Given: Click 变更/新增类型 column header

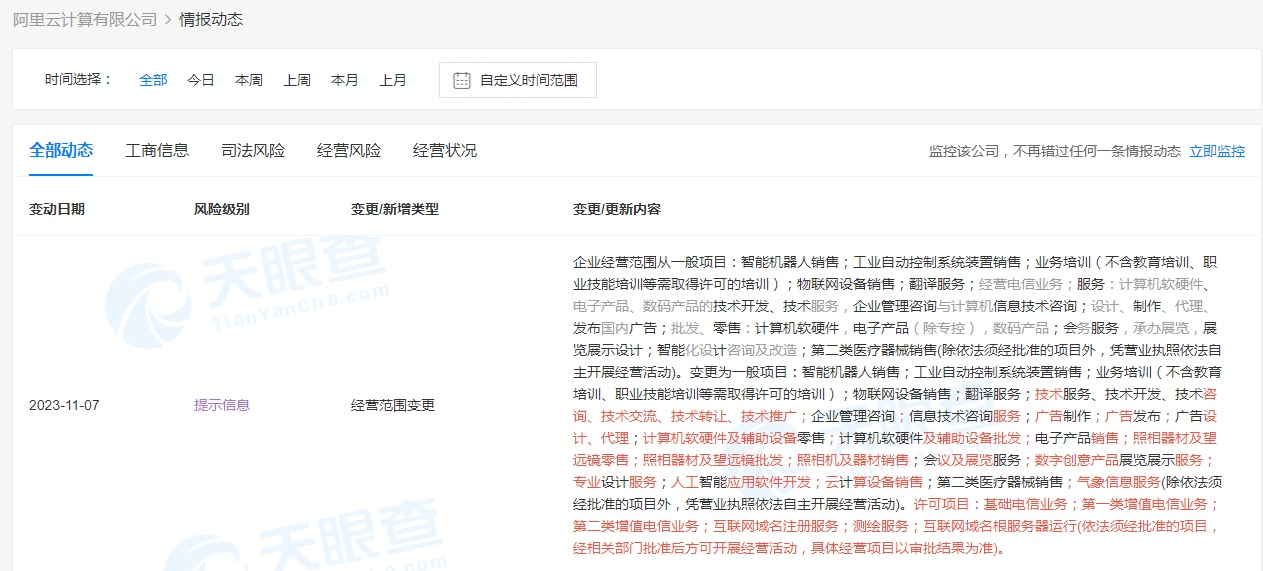Looking at the screenshot, I should (x=395, y=210).
